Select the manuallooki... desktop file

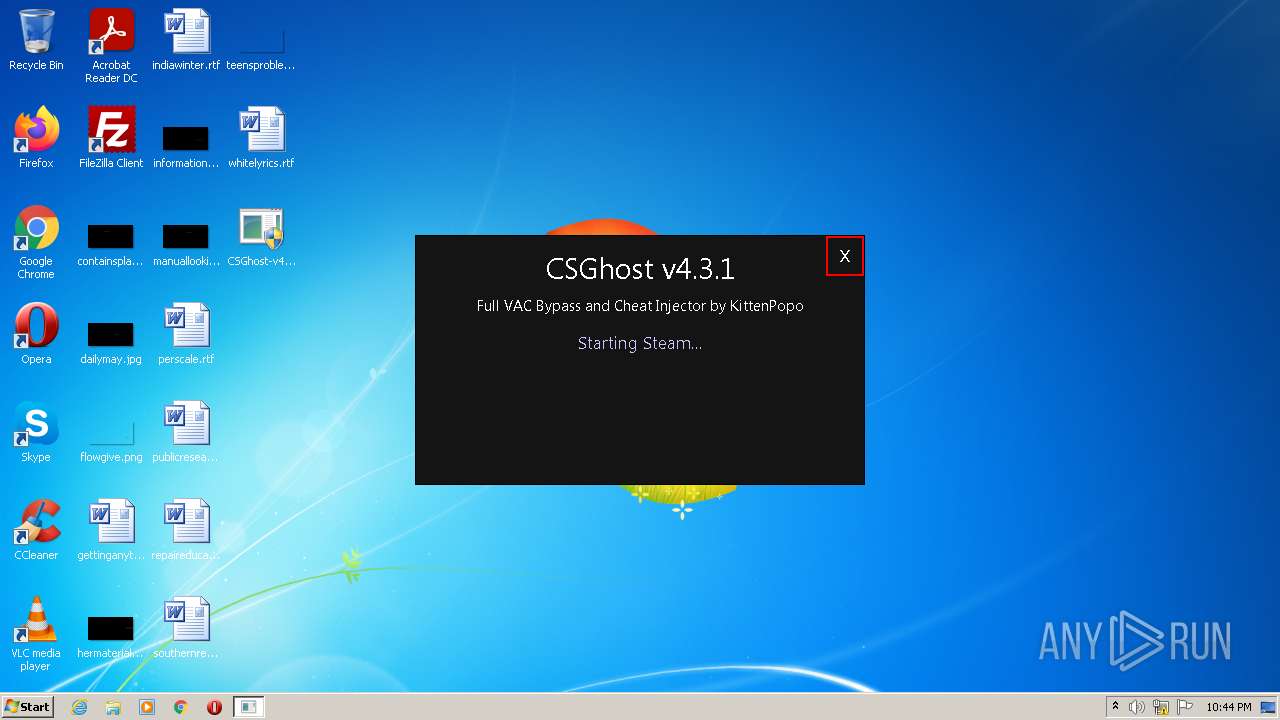[x=186, y=244]
